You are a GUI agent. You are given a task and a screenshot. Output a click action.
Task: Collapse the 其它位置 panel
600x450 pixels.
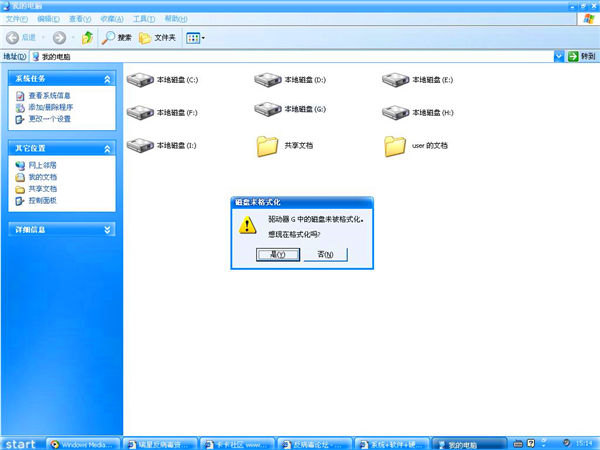click(107, 148)
